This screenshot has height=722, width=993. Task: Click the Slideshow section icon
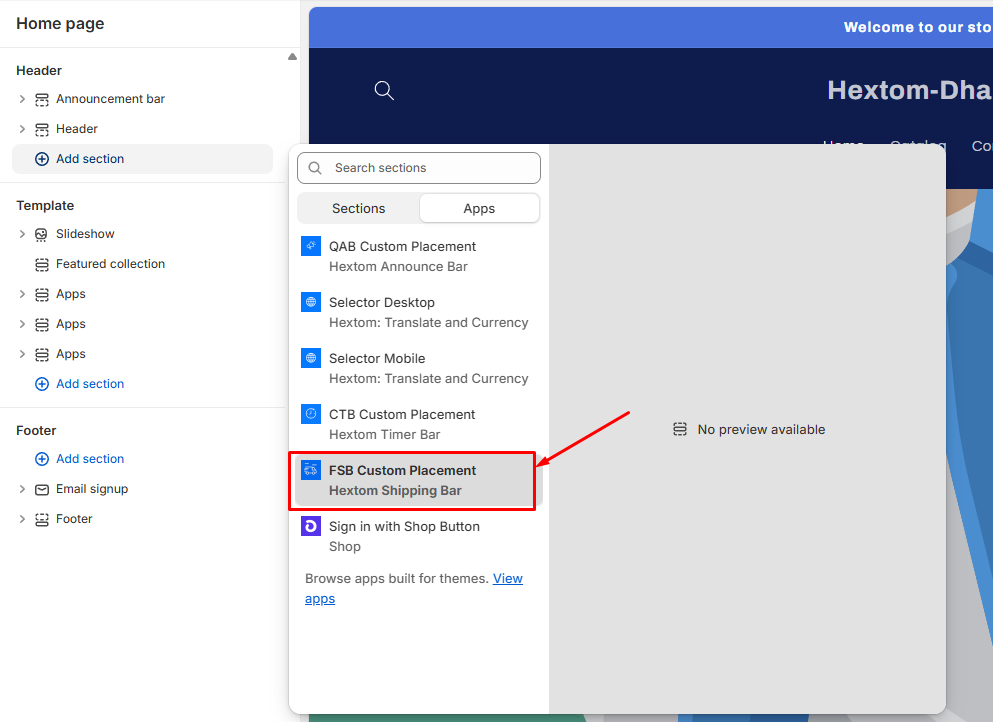coord(41,234)
